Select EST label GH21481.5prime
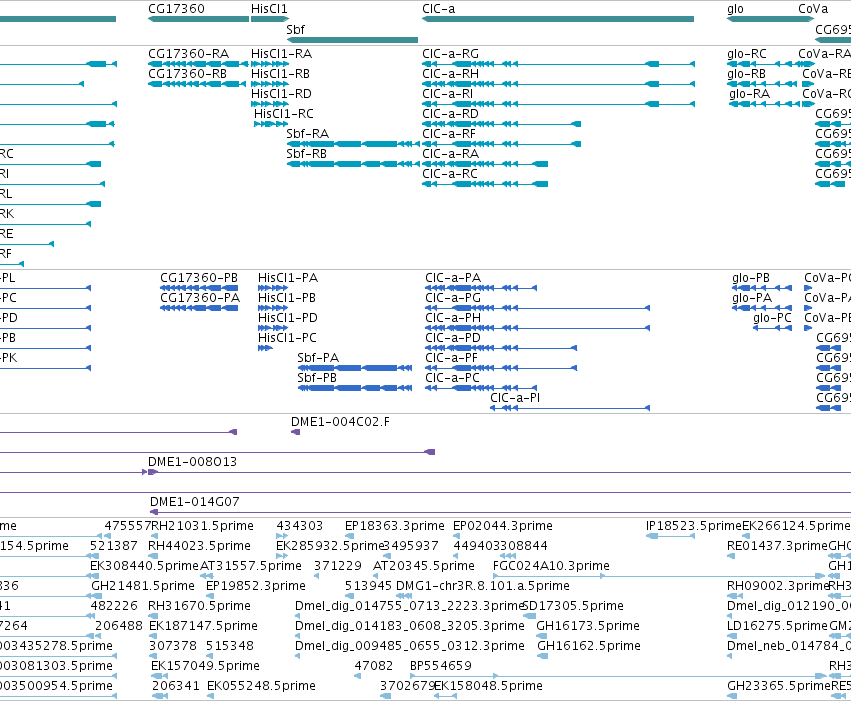The image size is (851, 701). point(143,587)
